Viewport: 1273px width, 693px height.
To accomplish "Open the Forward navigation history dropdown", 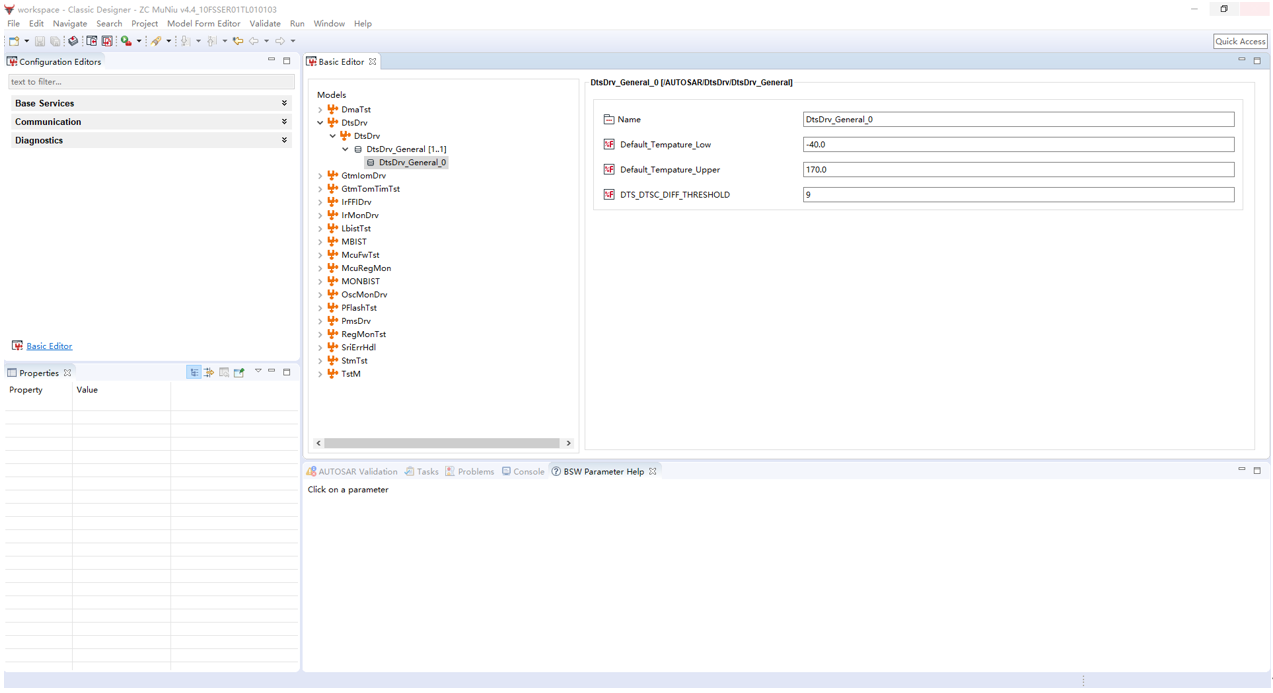I will coord(293,41).
